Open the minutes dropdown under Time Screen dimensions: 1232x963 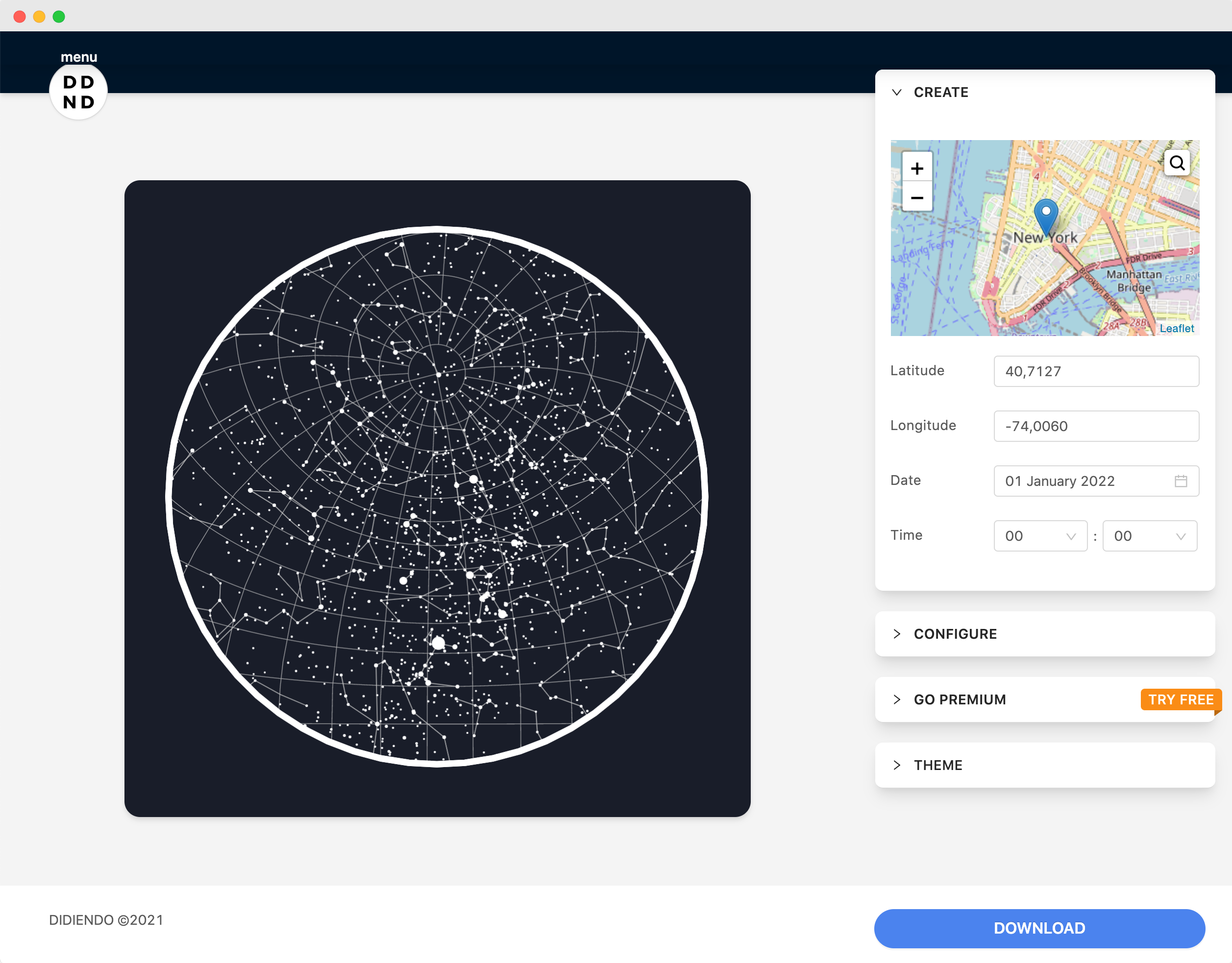(x=1150, y=536)
